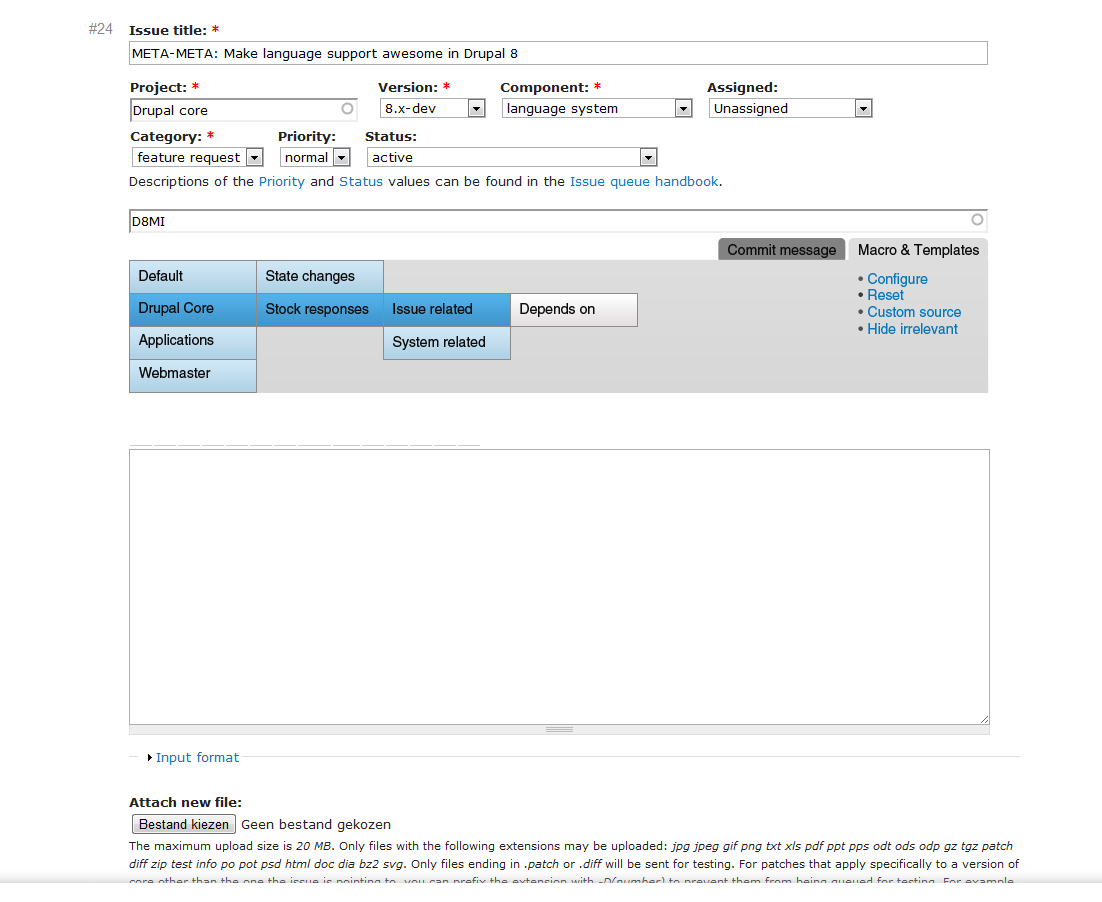The image size is (1102, 902).
Task: Open the Priority dropdown set to normal
Action: click(341, 157)
